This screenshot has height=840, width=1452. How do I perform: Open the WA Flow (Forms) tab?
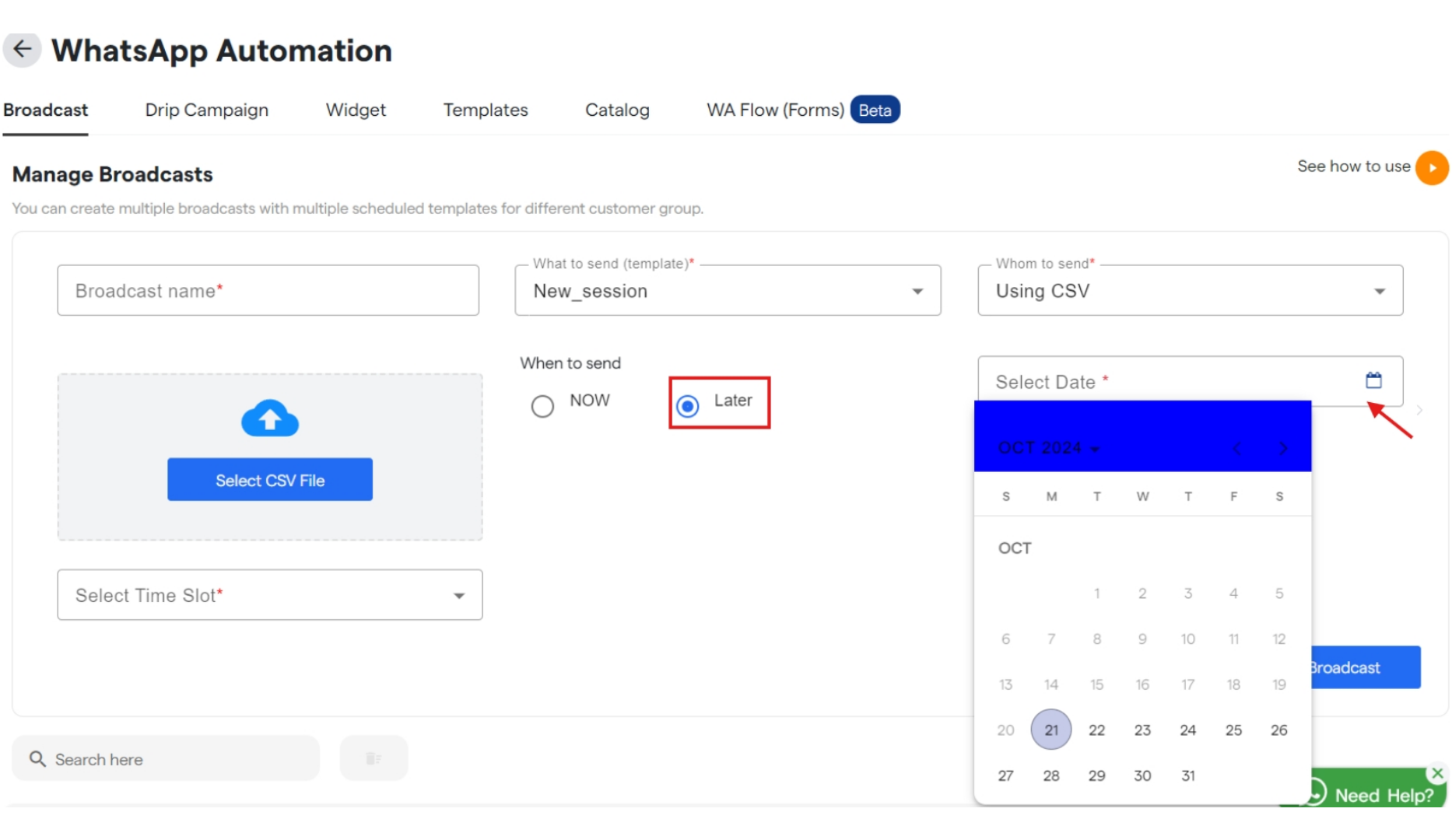(802, 110)
